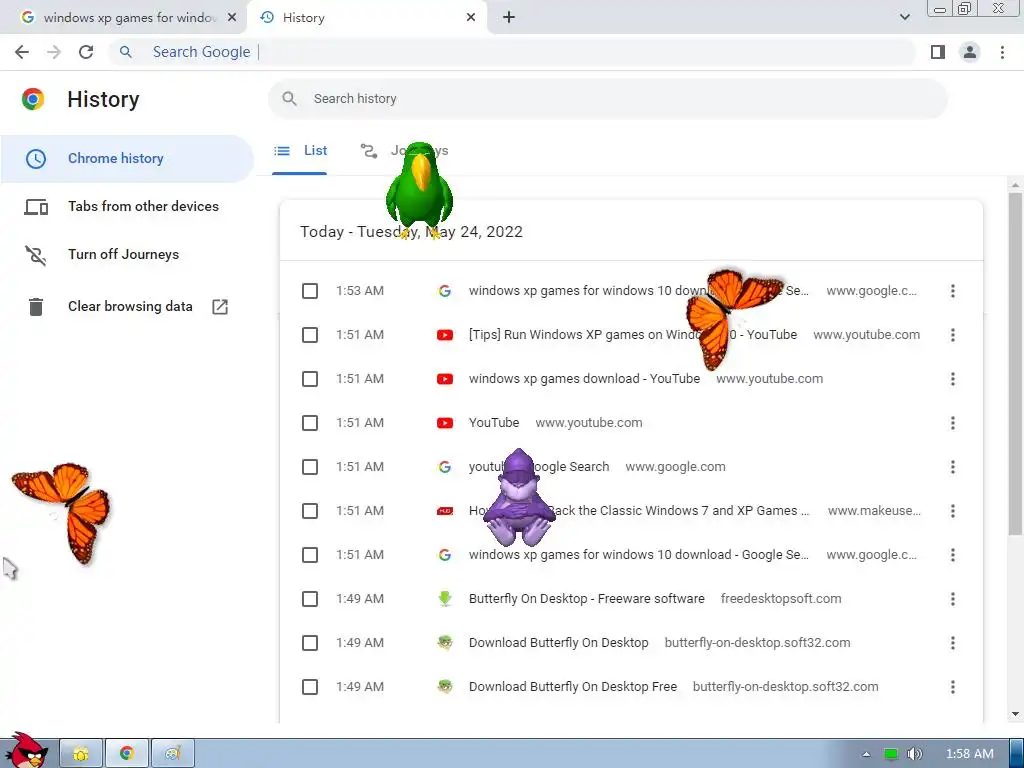
Task: Open the Paint taskbar icon
Action: [172, 754]
